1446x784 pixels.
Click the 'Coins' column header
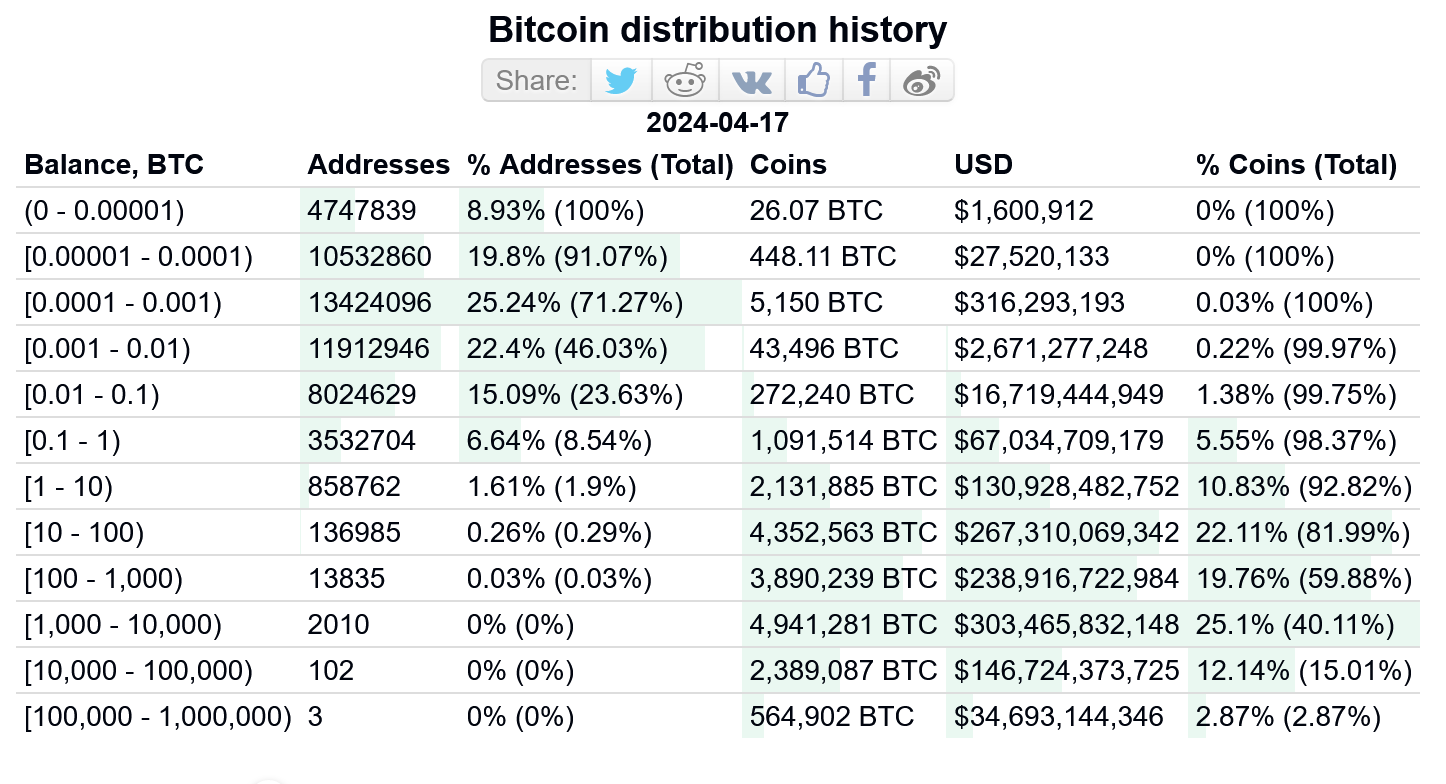click(x=788, y=165)
